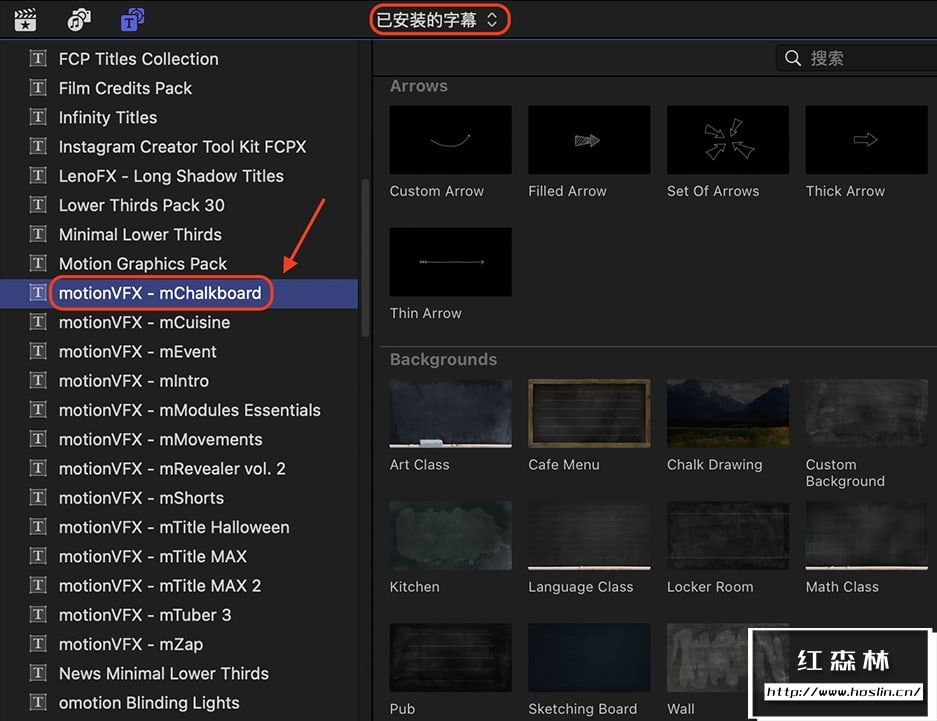Select motionVFX - mTitle MAX category
The image size is (937, 721).
click(153, 556)
